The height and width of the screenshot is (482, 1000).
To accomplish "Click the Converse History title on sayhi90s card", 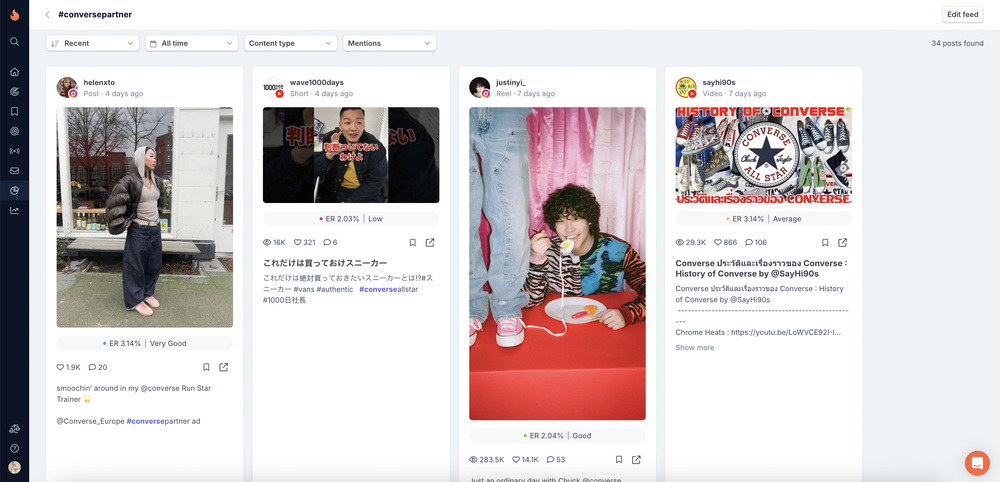I will pyautogui.click(x=761, y=268).
